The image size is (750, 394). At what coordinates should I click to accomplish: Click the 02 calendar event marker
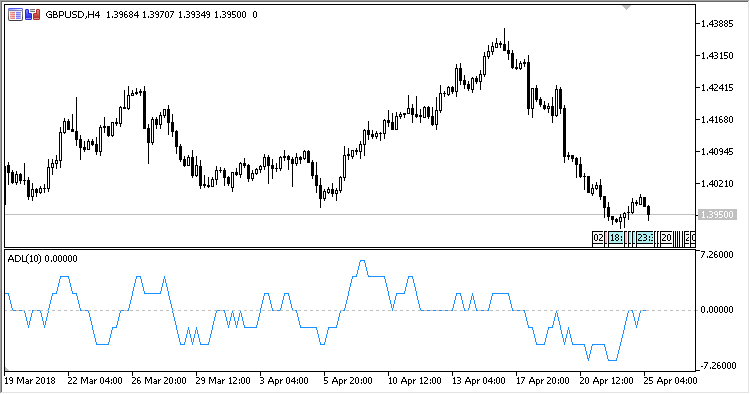598,238
